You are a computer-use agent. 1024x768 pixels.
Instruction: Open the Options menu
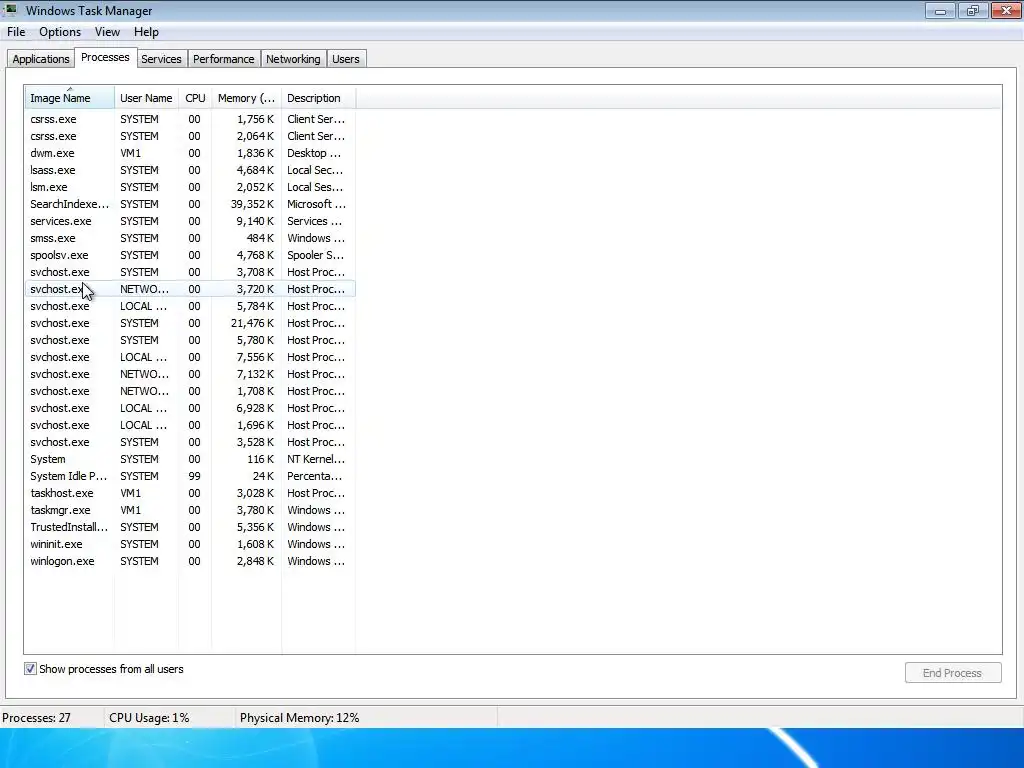(60, 32)
